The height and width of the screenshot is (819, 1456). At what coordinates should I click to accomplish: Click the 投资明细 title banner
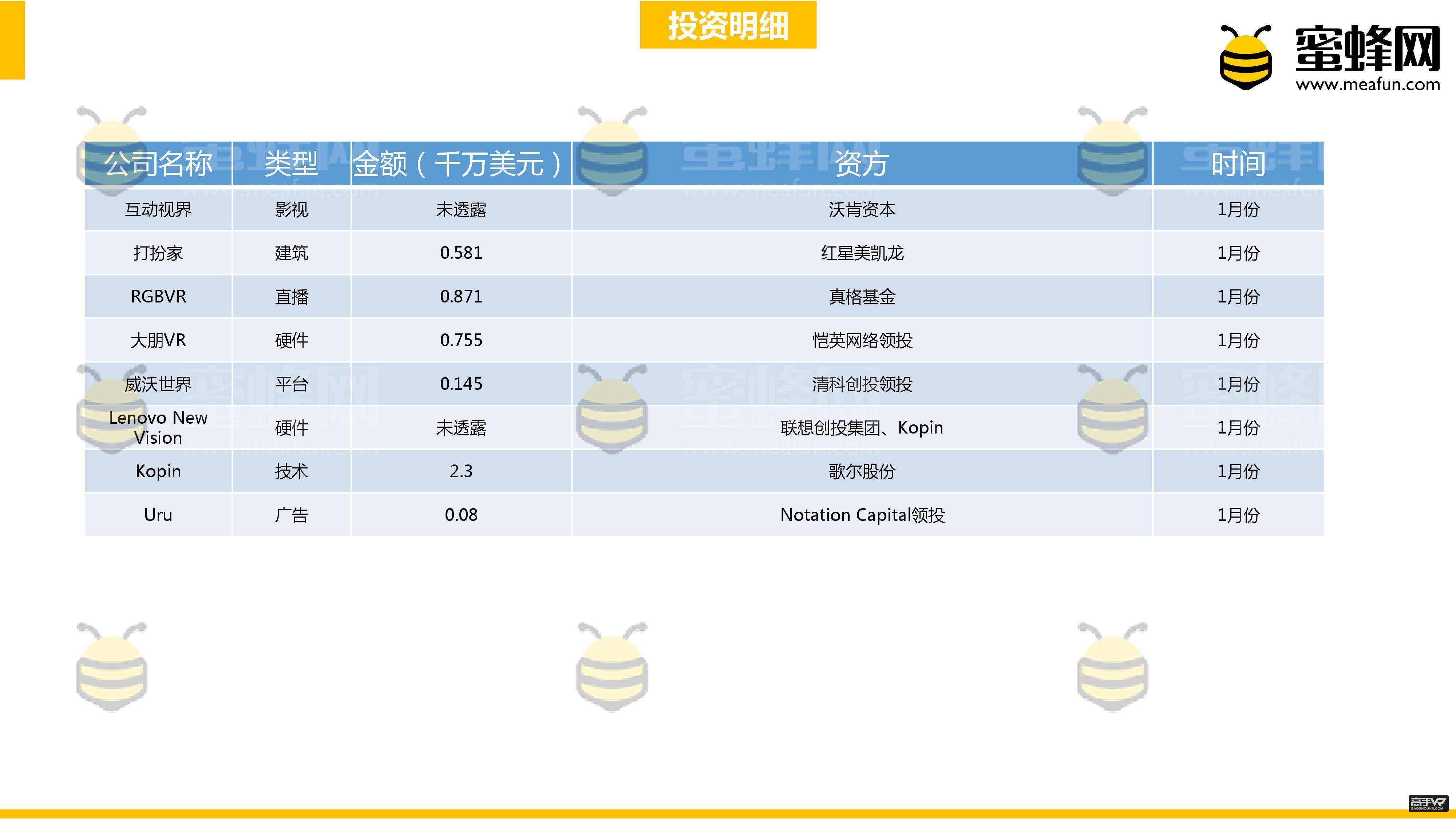click(728, 25)
